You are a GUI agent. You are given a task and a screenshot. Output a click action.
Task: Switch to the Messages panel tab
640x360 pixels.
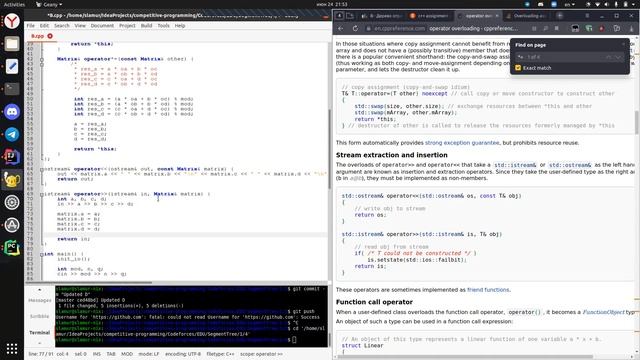(40, 300)
